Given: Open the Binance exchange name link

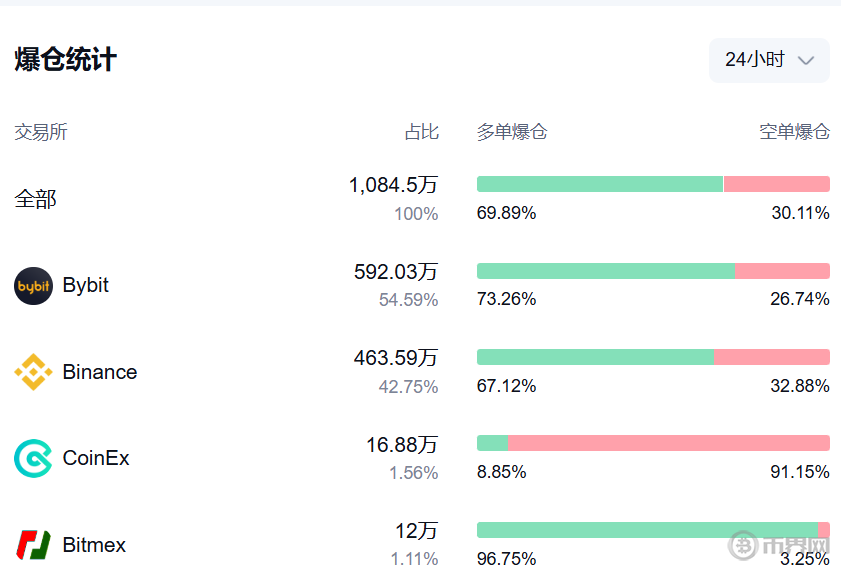Looking at the screenshot, I should point(100,372).
